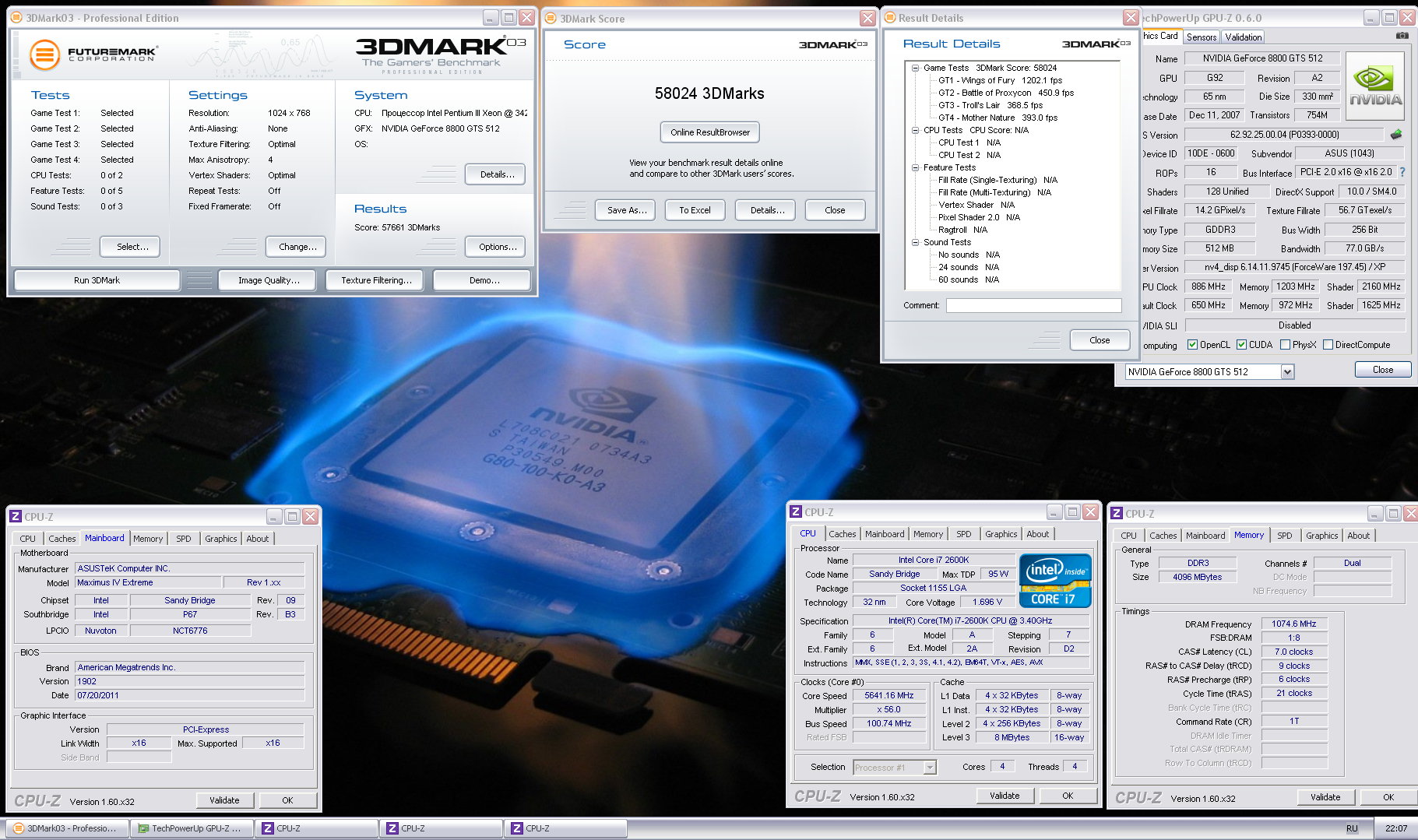Click Close in Result Details window
Image resolution: width=1418 pixels, height=840 pixels.
[x=1100, y=340]
